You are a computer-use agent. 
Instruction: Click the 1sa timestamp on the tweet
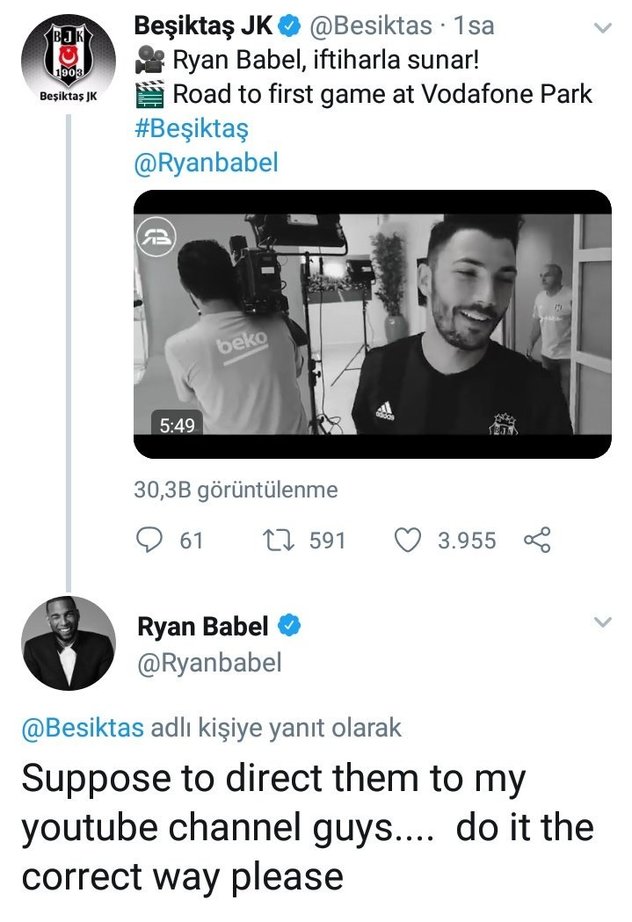(x=473, y=26)
